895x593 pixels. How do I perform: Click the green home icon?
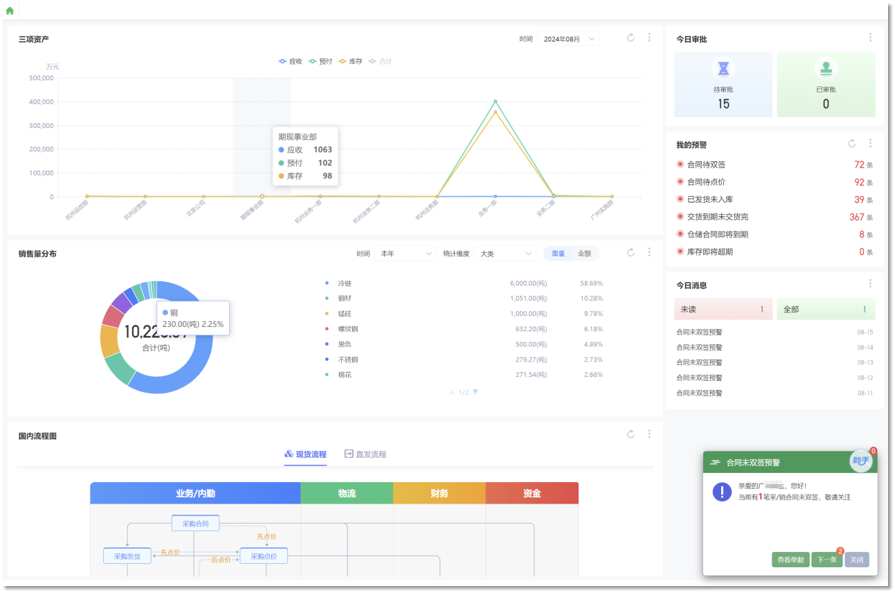(10, 10)
